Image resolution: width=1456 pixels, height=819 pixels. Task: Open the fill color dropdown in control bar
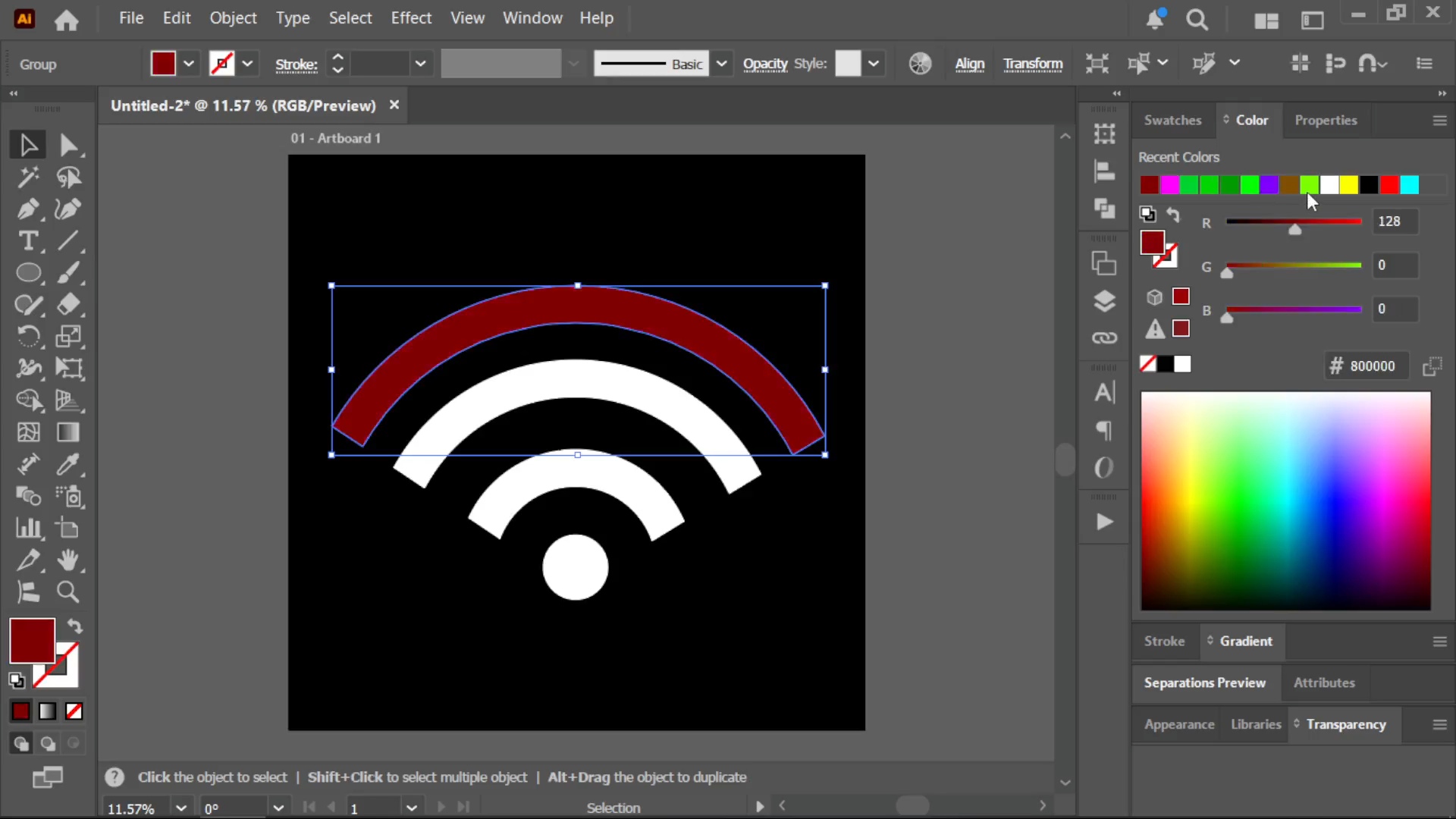tap(189, 64)
